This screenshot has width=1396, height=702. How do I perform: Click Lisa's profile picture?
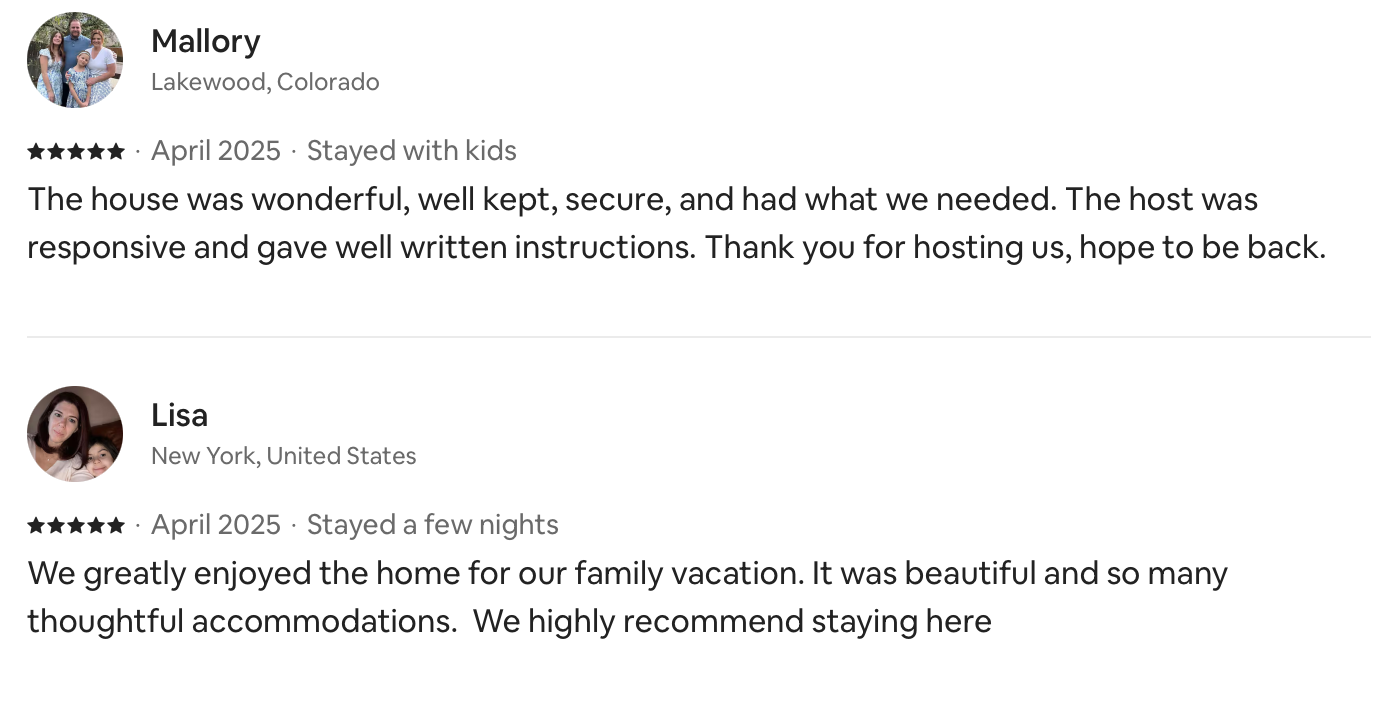(75, 434)
